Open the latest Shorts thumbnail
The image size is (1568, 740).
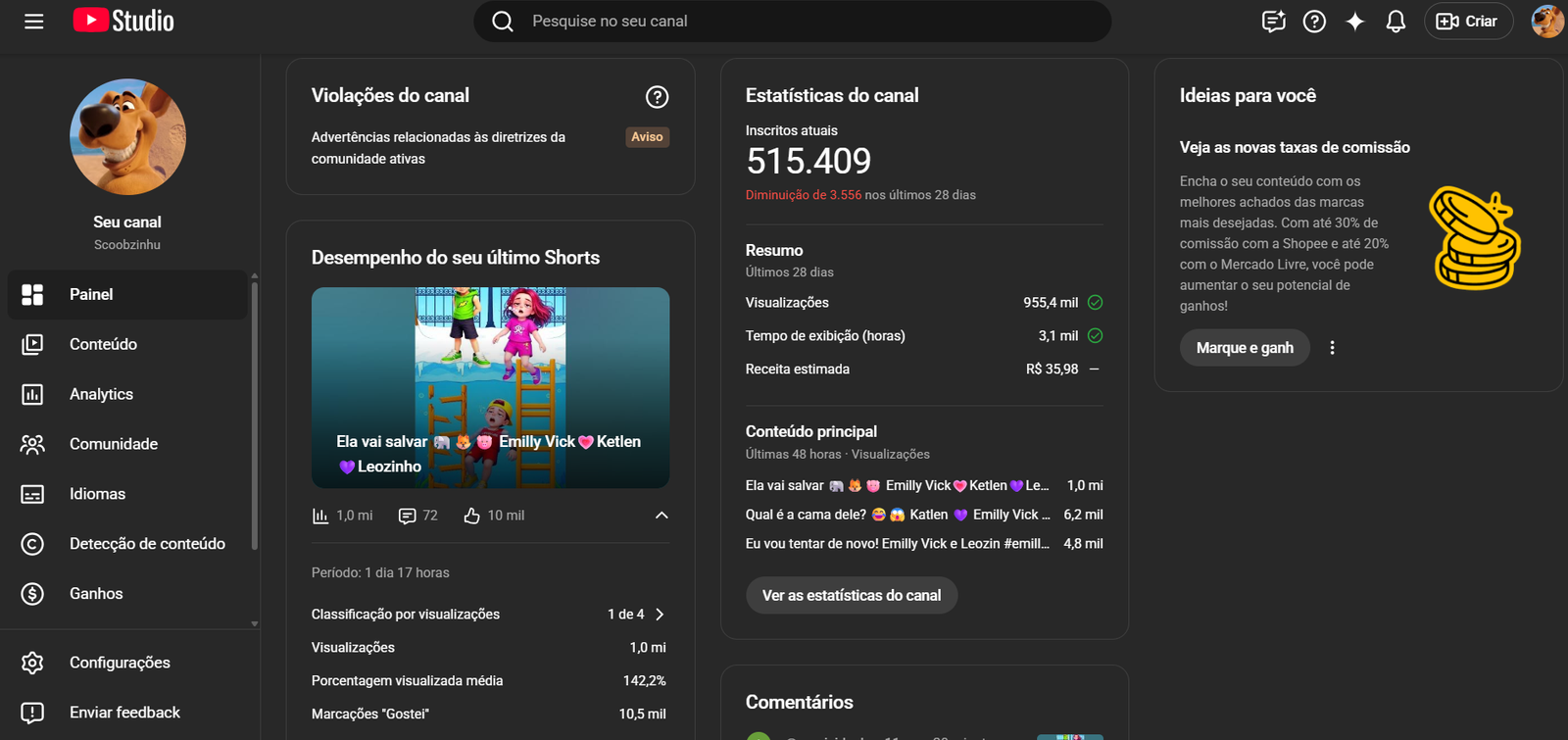click(491, 387)
